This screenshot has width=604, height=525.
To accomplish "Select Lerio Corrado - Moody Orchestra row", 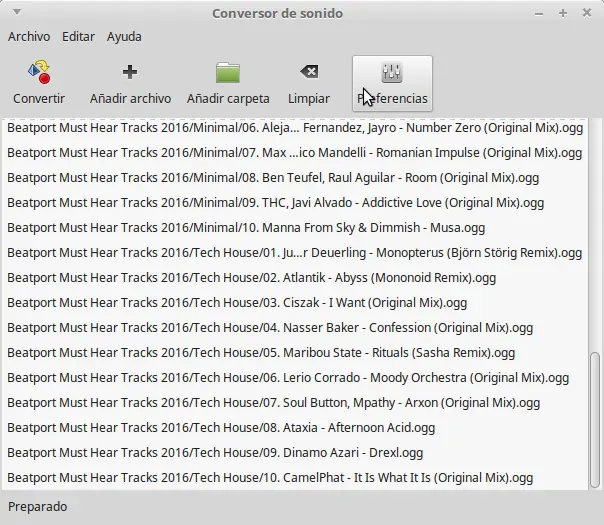I will [x=295, y=378].
